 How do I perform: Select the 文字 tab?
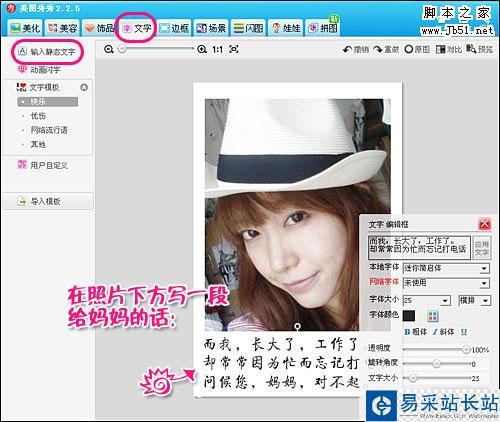tap(136, 28)
